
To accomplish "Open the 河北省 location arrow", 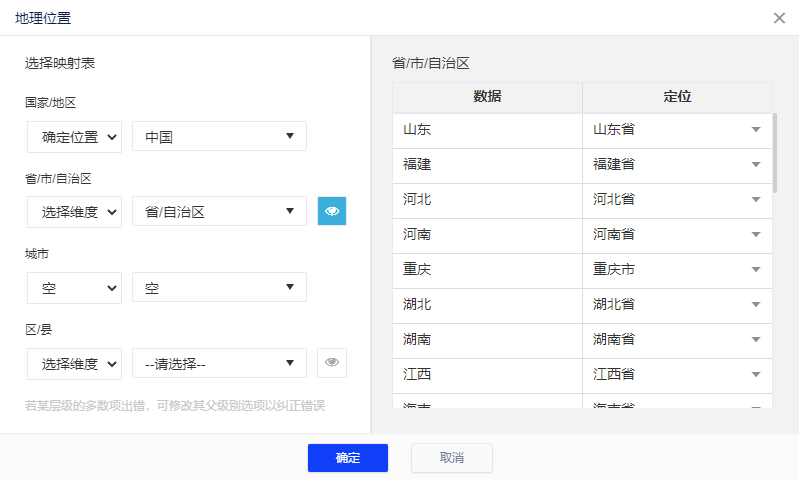I will coord(756,200).
